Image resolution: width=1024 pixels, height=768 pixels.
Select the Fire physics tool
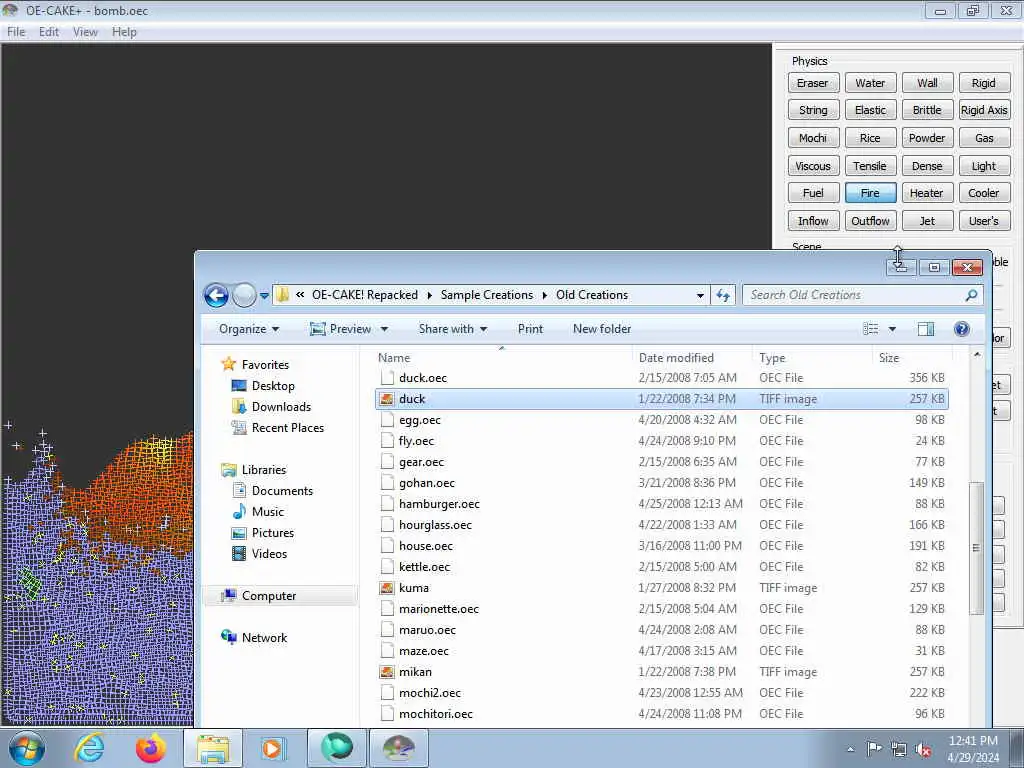click(x=870, y=193)
